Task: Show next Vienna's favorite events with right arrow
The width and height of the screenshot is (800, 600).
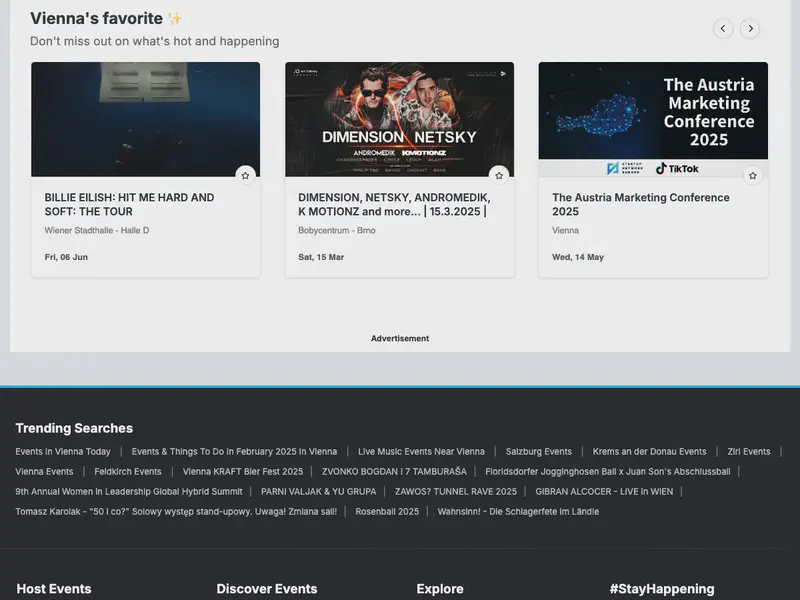Action: tap(750, 29)
